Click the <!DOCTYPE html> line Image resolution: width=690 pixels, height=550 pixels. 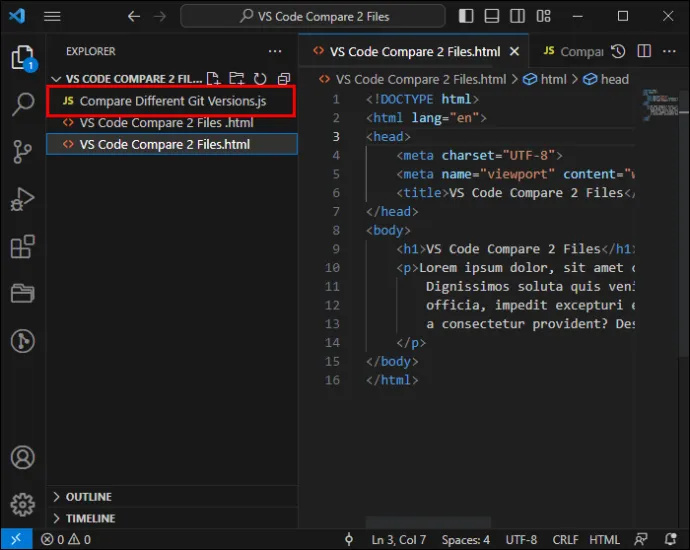click(x=422, y=99)
